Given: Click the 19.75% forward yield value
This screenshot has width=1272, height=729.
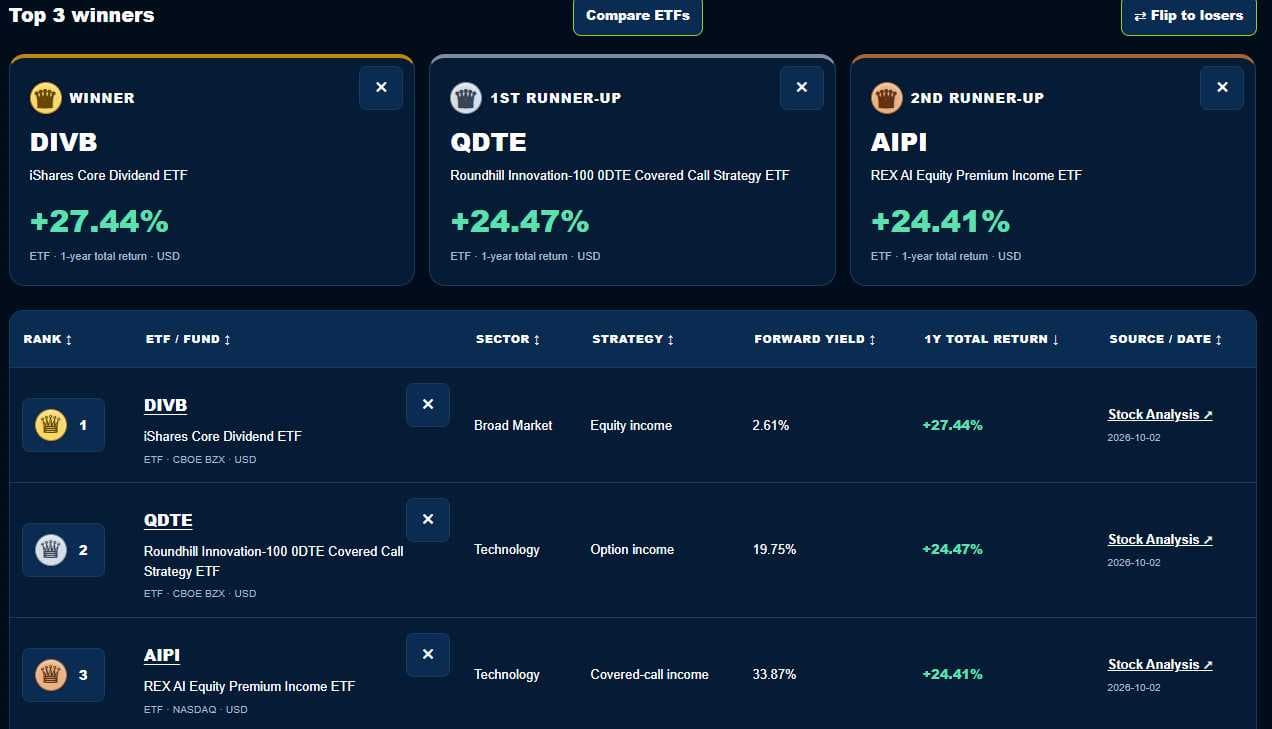Looking at the screenshot, I should pyautogui.click(x=775, y=549).
